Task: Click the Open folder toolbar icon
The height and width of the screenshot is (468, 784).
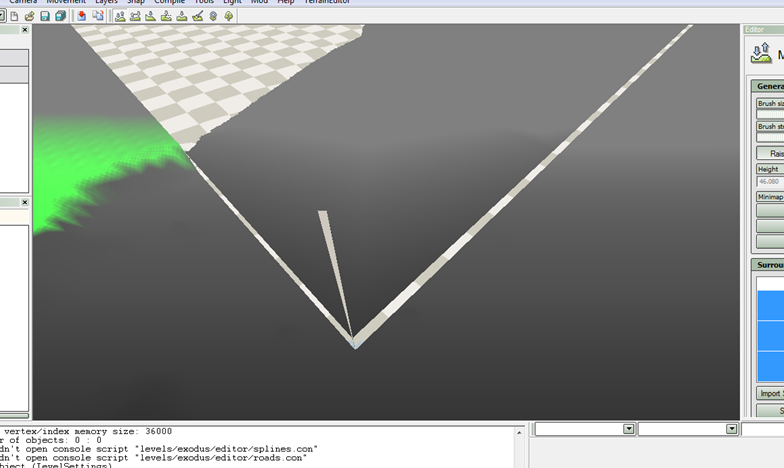Action: coord(30,16)
